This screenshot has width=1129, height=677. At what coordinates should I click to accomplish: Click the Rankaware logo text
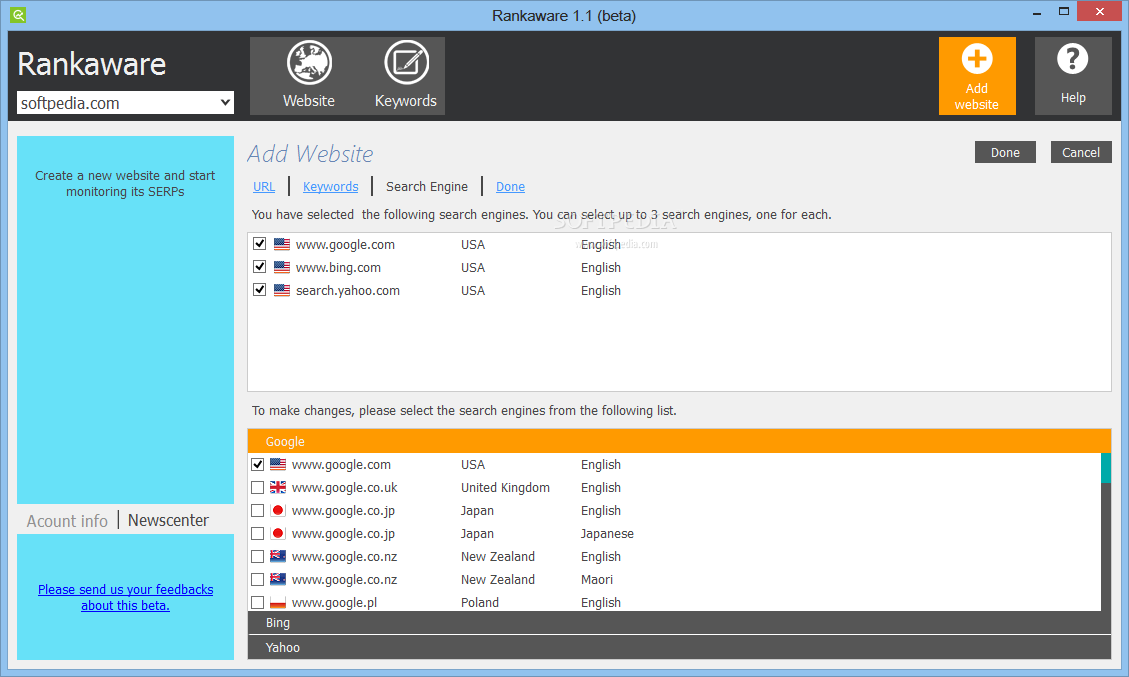(x=91, y=64)
